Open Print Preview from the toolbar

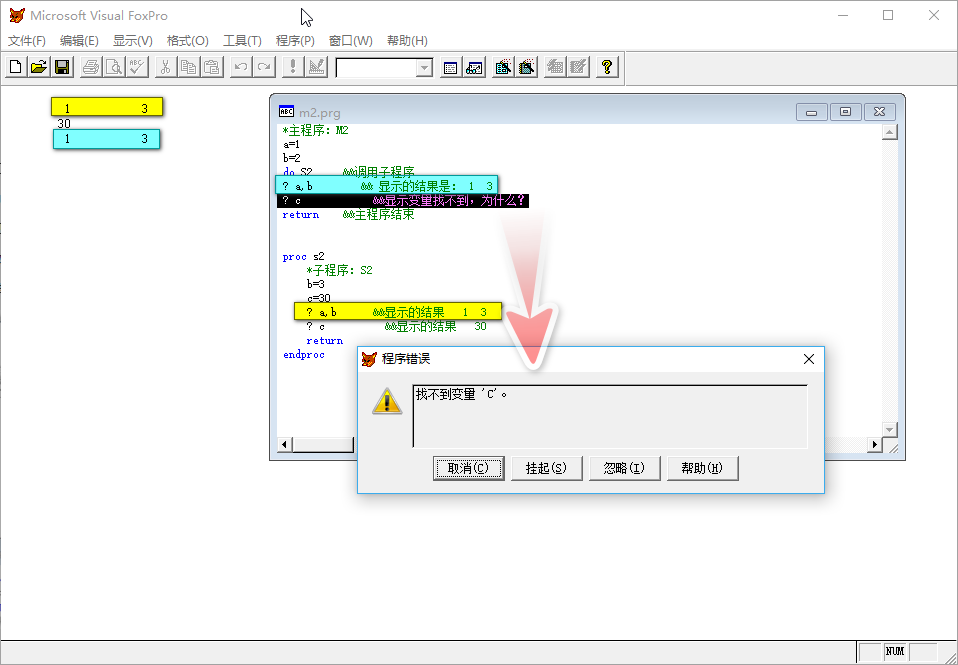click(114, 67)
